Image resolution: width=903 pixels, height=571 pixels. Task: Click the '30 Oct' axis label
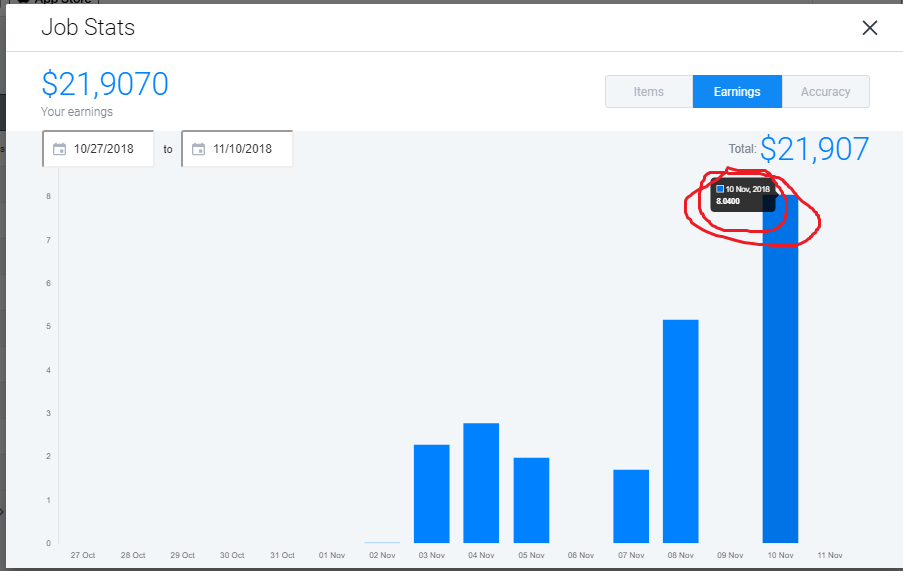click(x=232, y=555)
